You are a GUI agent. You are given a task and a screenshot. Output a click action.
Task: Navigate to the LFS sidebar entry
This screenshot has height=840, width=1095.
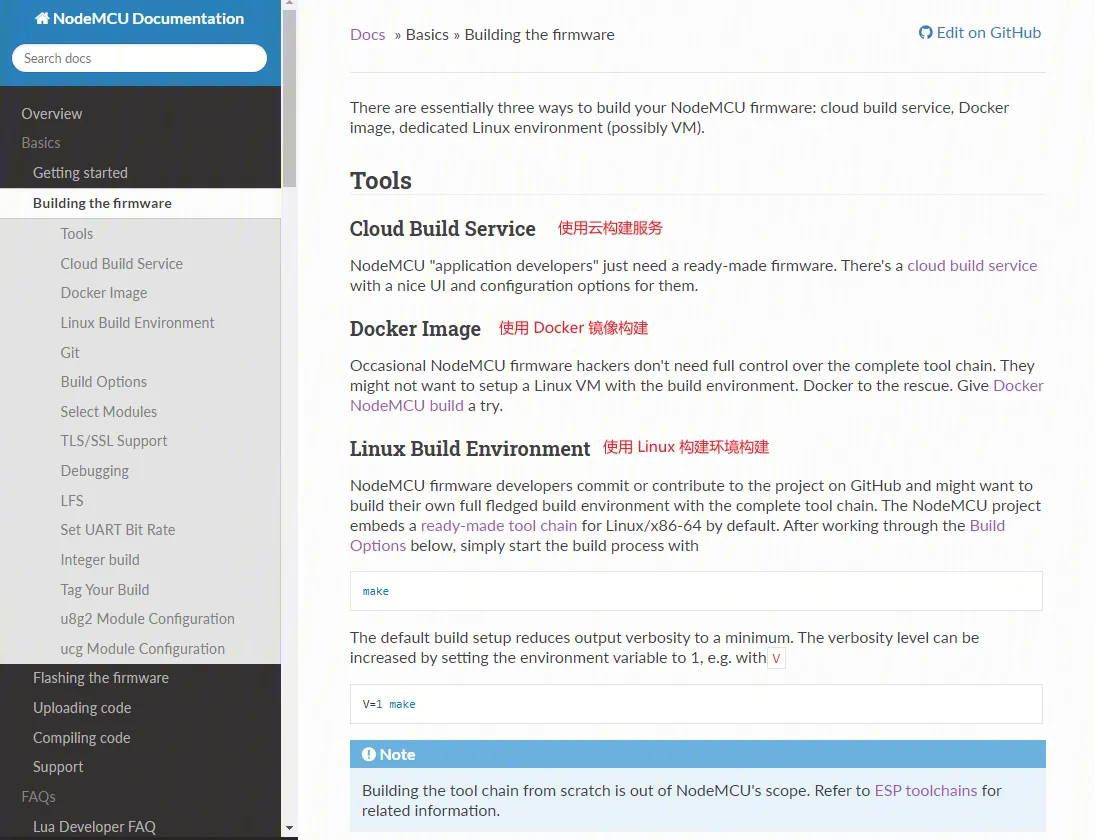(72, 500)
